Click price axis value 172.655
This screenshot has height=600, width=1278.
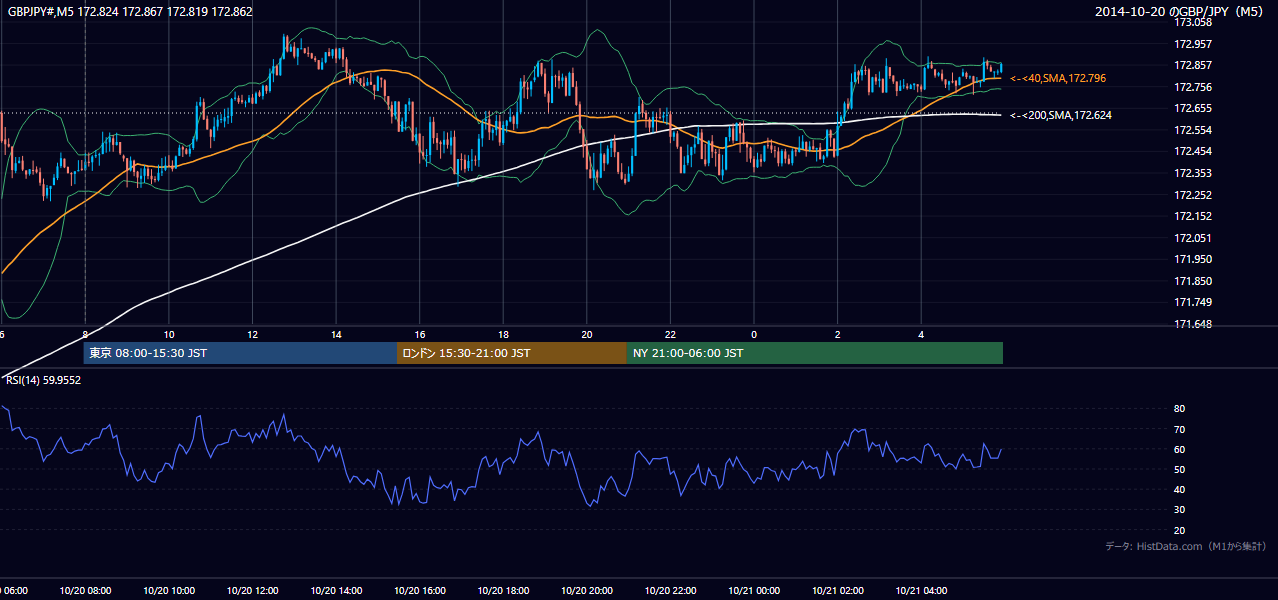click(1193, 109)
